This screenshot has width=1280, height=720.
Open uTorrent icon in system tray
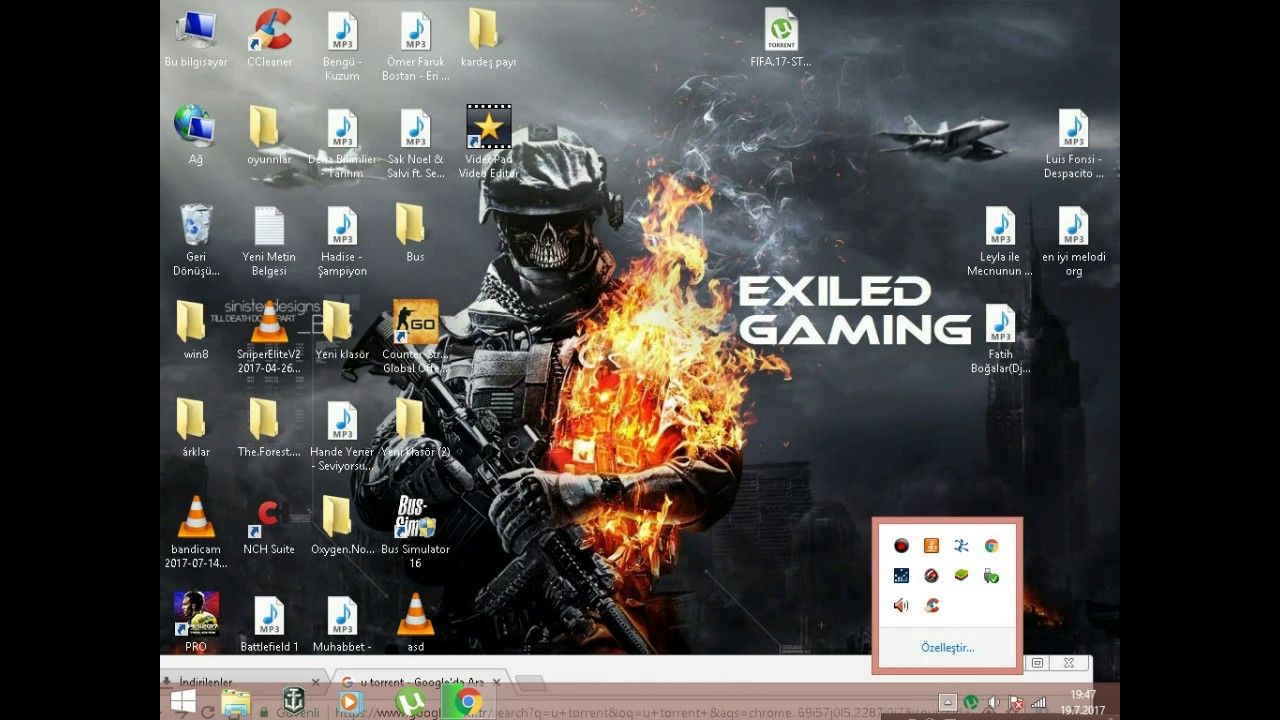tap(970, 703)
